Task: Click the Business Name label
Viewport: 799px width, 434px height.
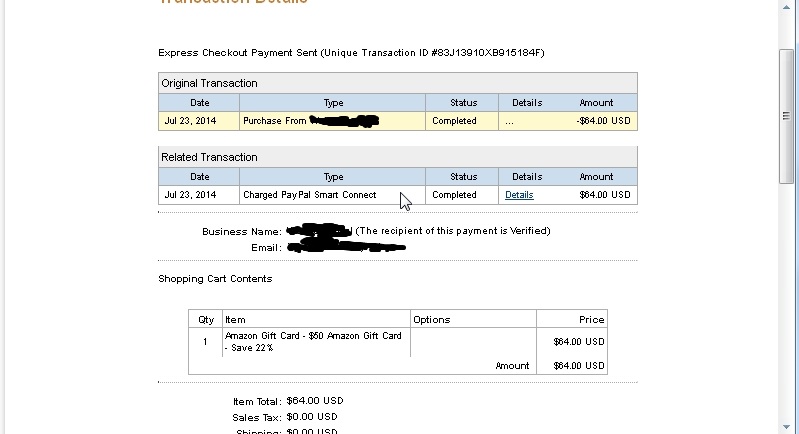Action: tap(241, 231)
